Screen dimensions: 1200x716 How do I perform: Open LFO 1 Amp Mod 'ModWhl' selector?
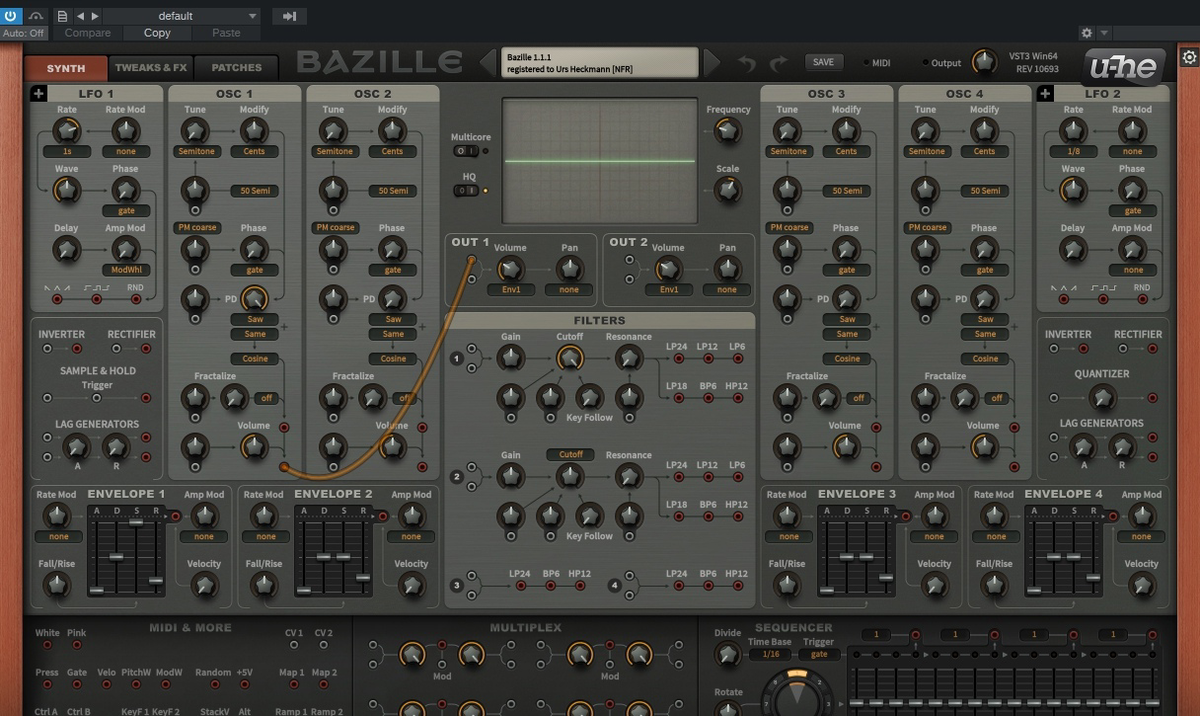[126, 270]
